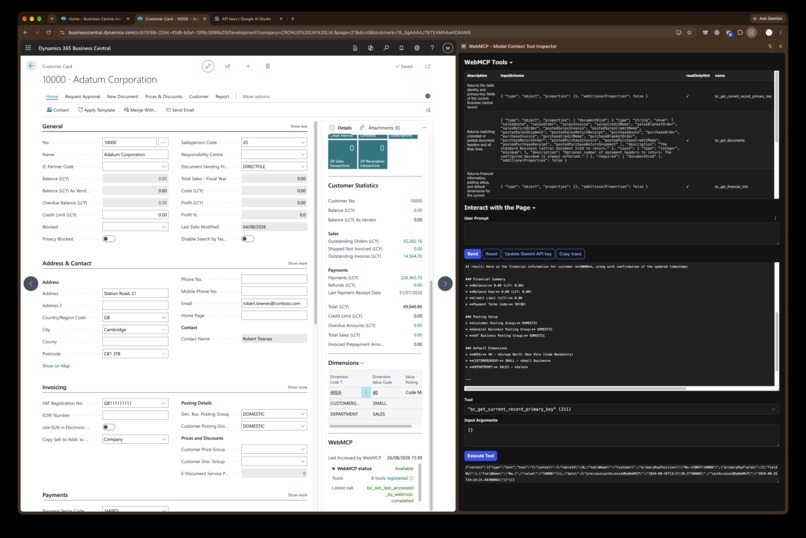Open Request Approval menu
The height and width of the screenshot is (538, 806).
click(x=82, y=97)
